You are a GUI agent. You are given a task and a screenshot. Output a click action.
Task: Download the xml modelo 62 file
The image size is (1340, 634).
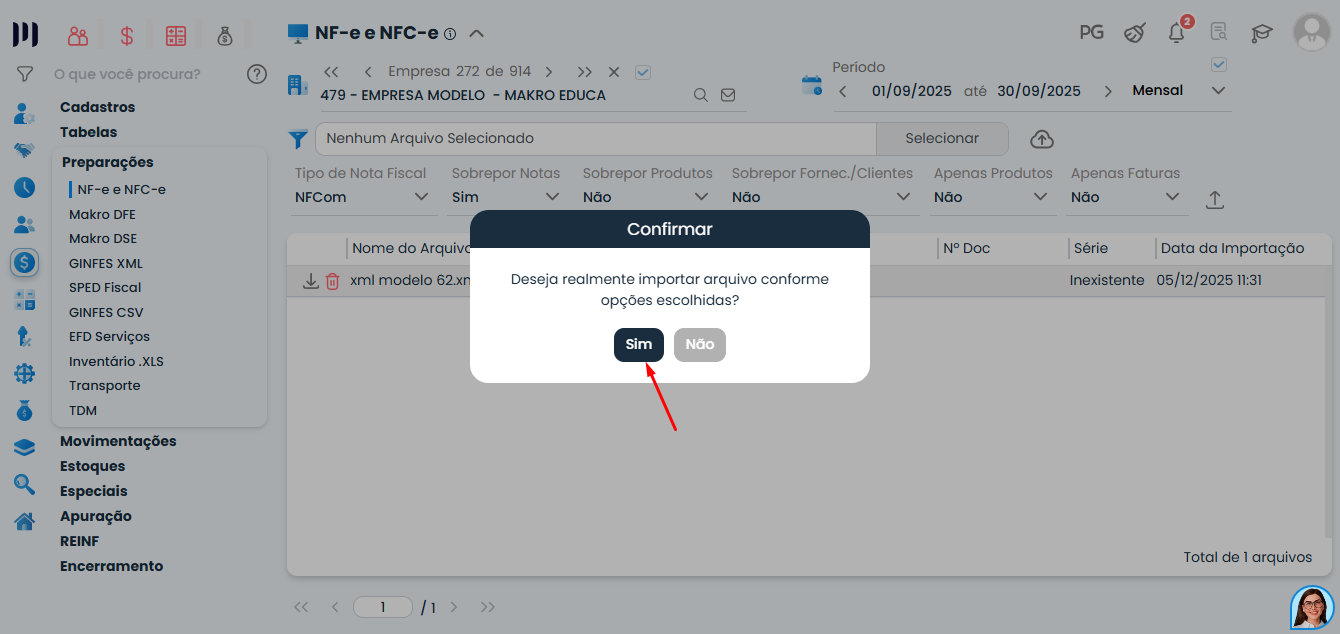click(x=311, y=281)
